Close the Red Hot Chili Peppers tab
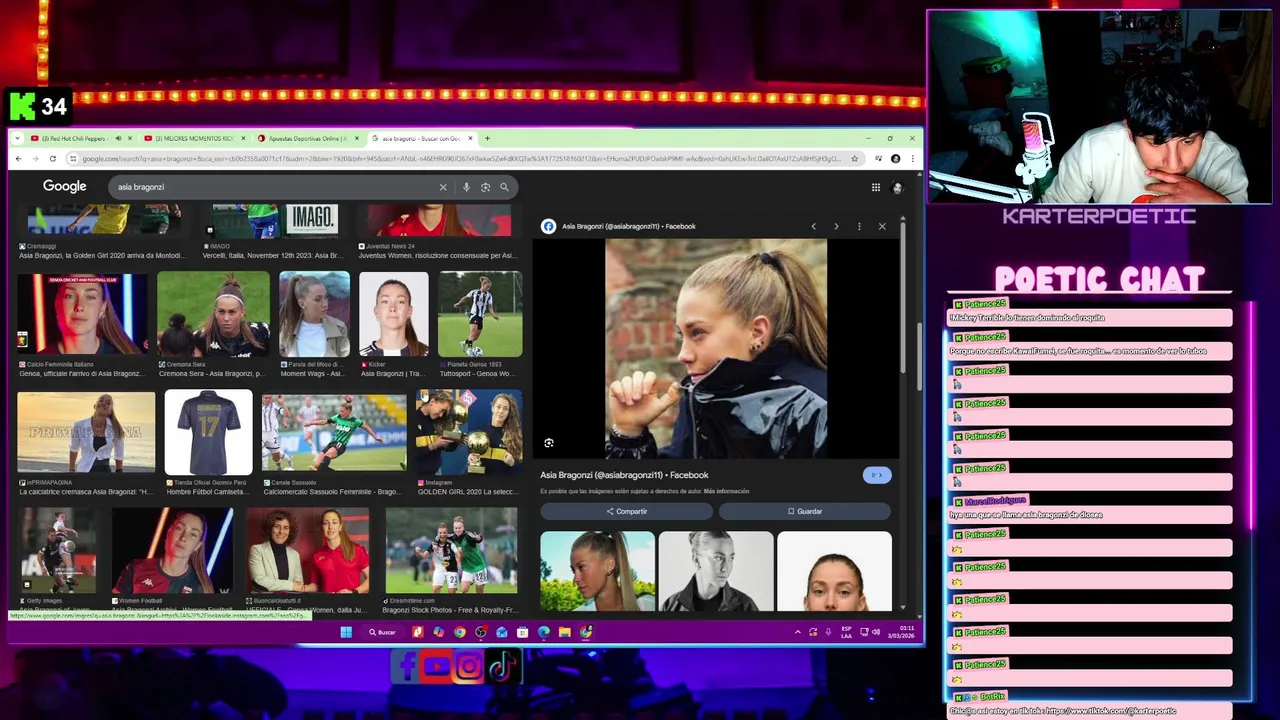The image size is (1280, 720). point(132,138)
